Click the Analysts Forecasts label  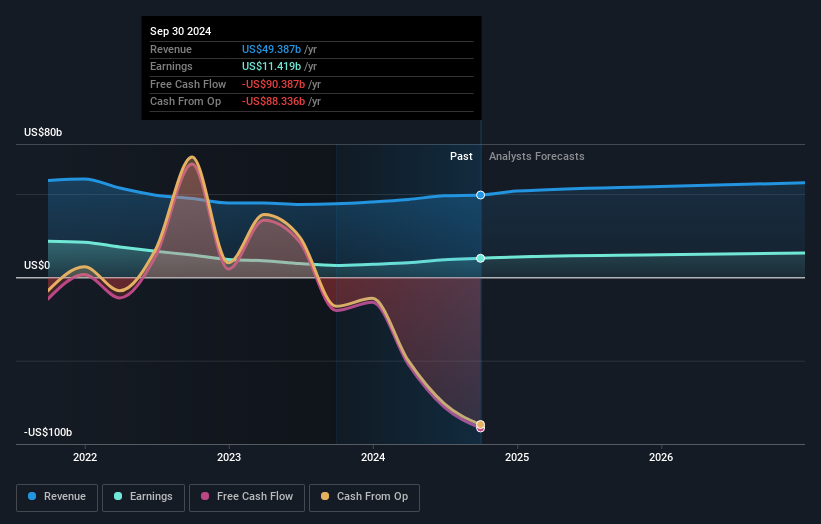[537, 156]
